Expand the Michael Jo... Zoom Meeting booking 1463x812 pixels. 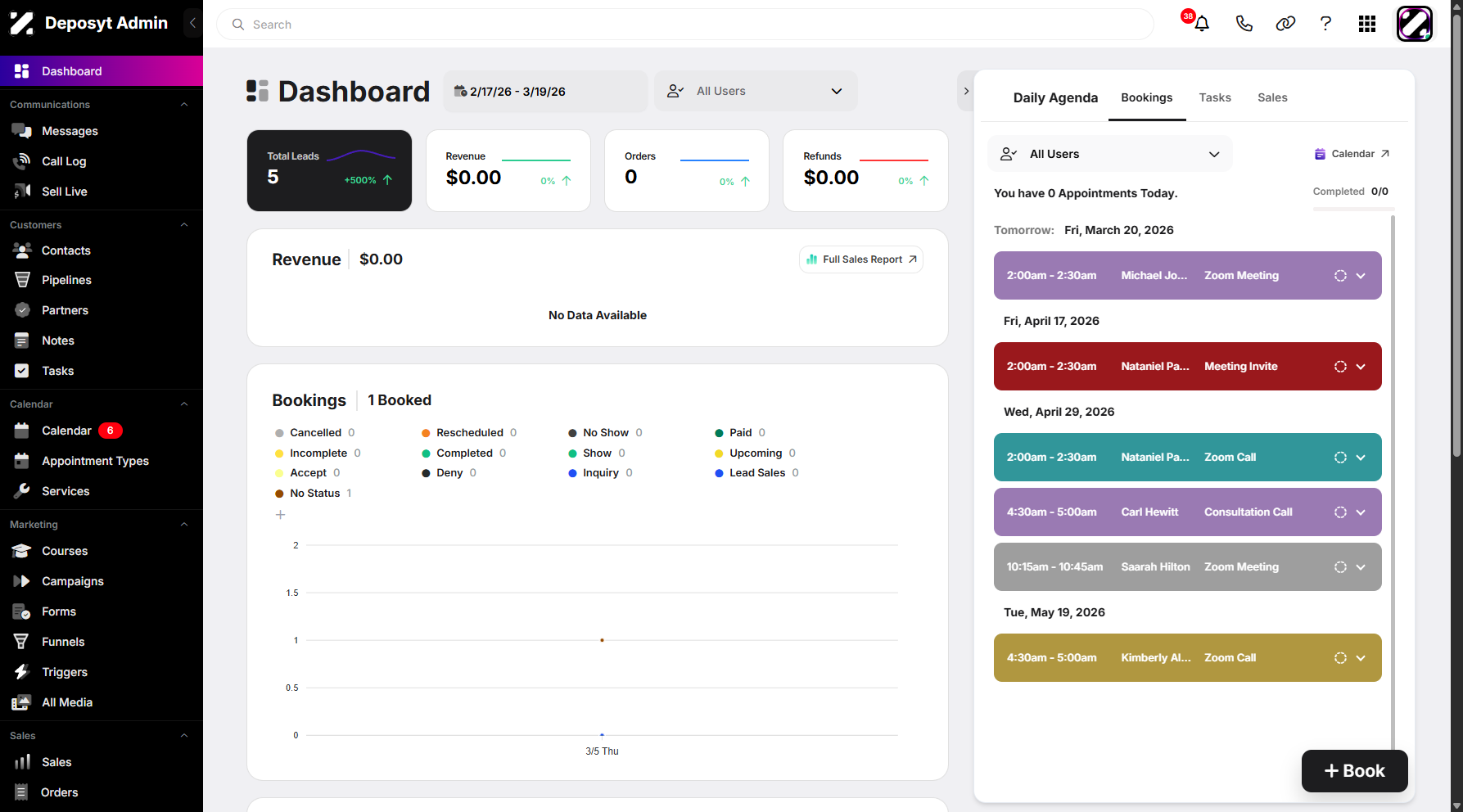point(1361,276)
